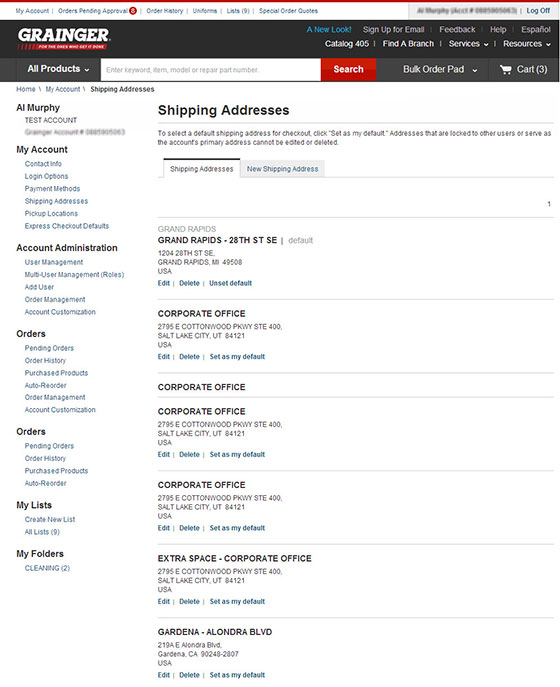This screenshot has height=687, width=560.
Task: Focus the keyword search input field
Action: pos(211,70)
